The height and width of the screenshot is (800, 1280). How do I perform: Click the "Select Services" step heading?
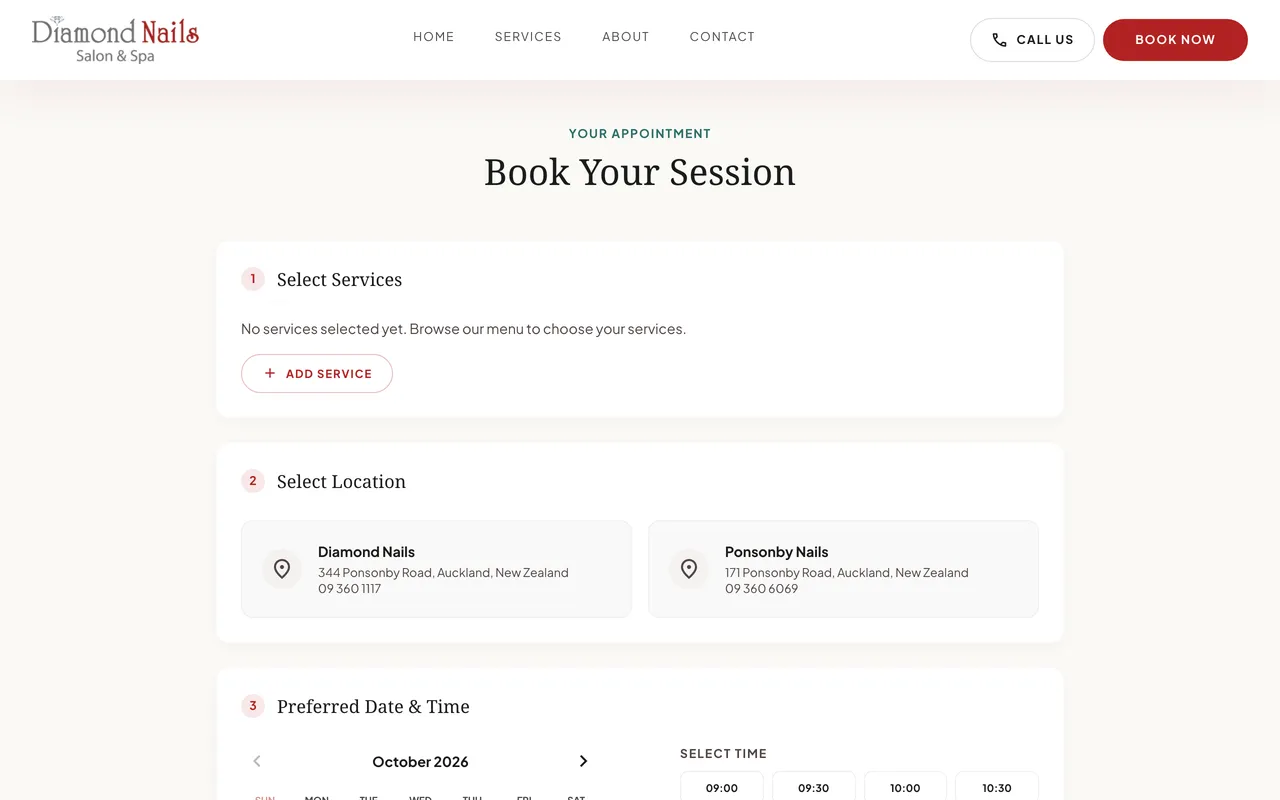[339, 280]
